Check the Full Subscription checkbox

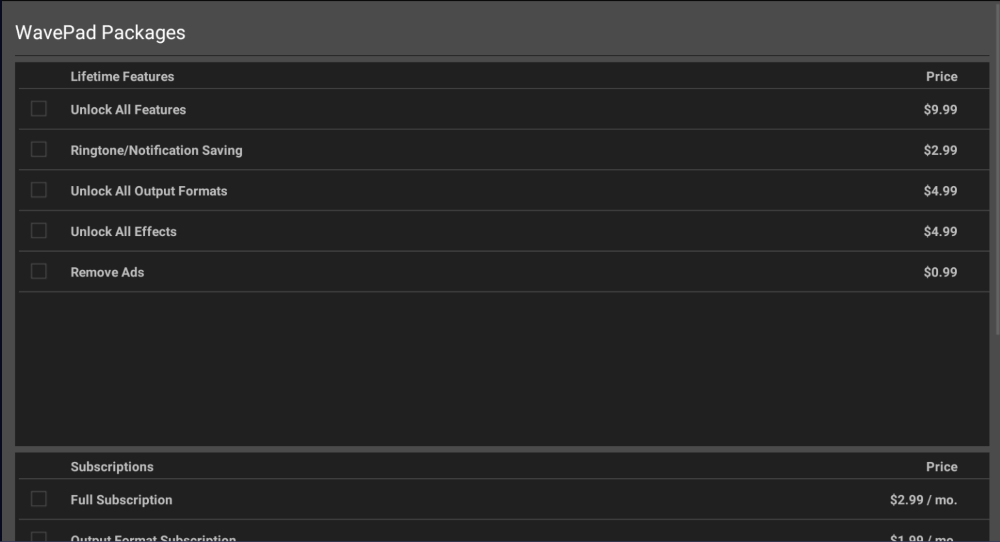[39, 499]
